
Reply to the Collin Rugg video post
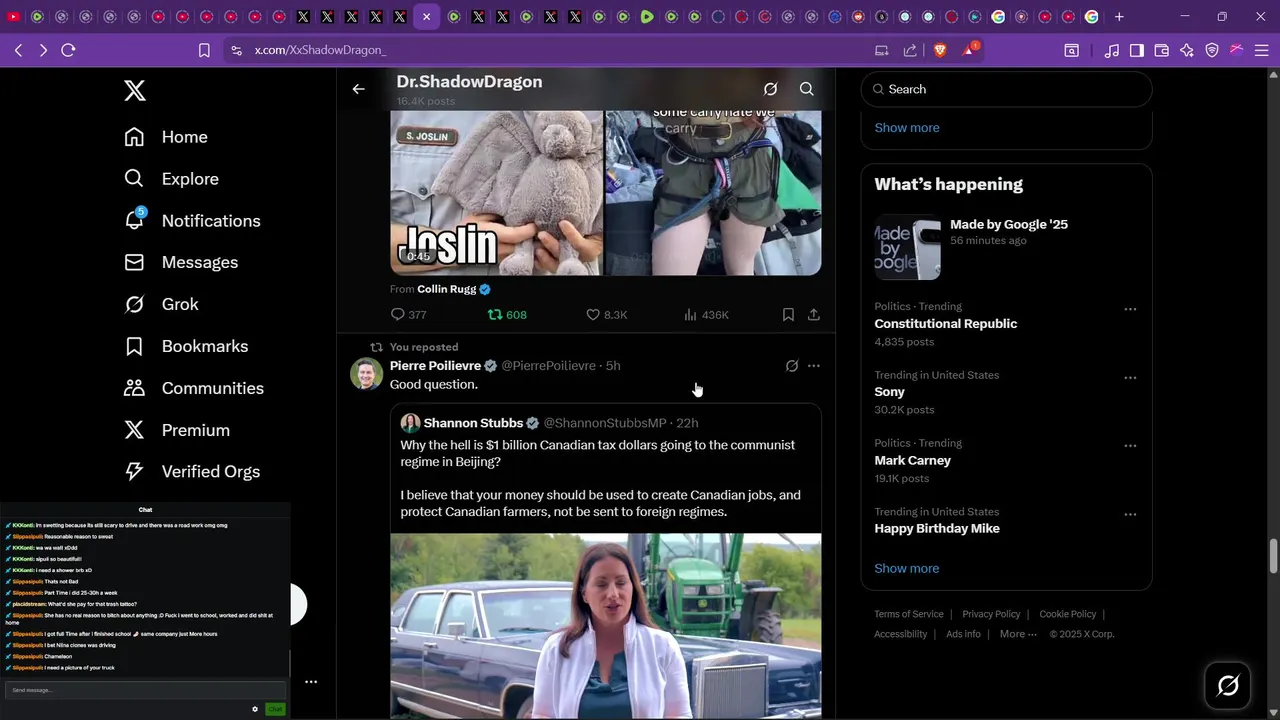click(x=408, y=314)
